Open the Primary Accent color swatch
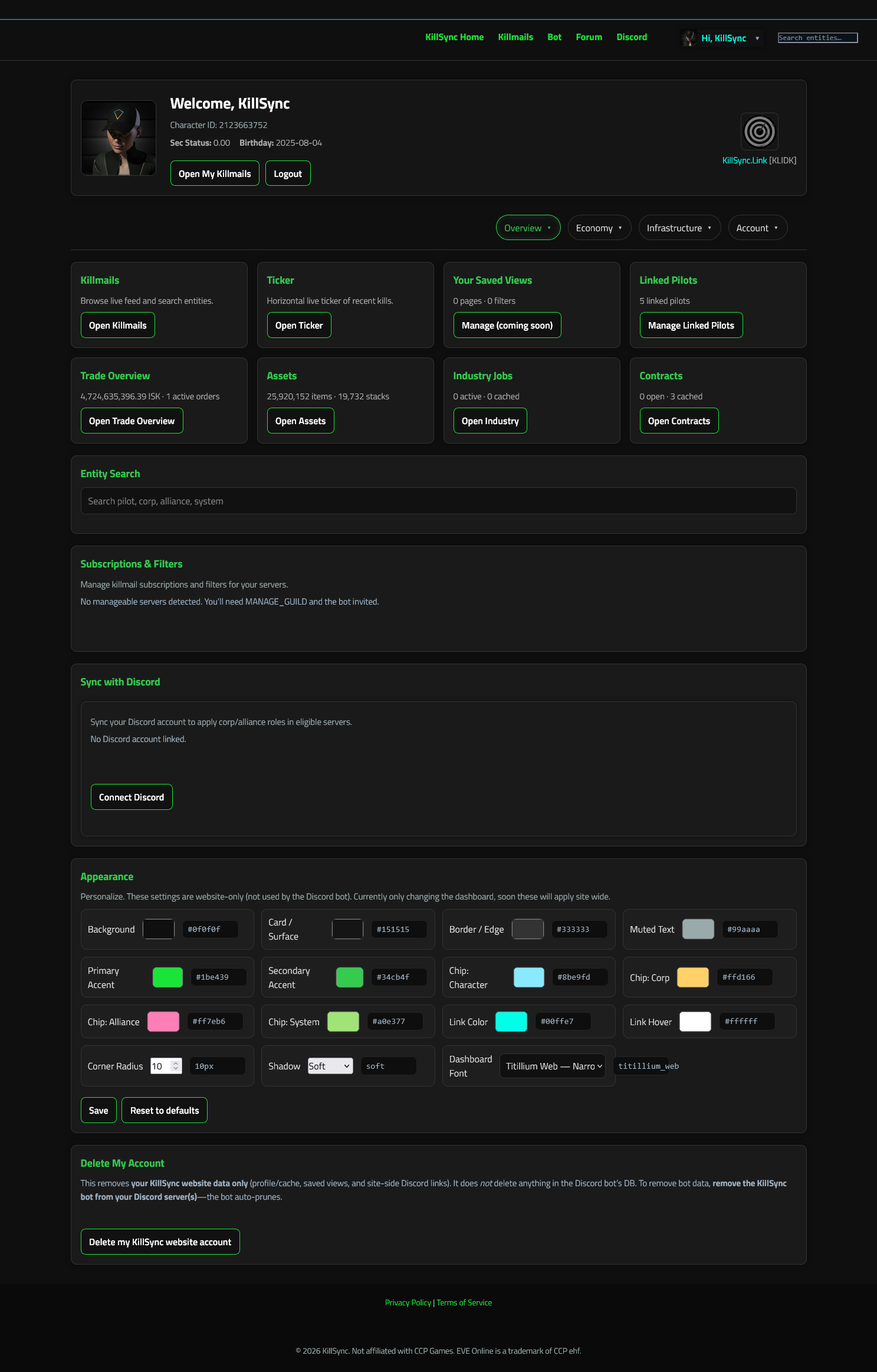Viewport: 877px width, 1372px height. (x=167, y=977)
